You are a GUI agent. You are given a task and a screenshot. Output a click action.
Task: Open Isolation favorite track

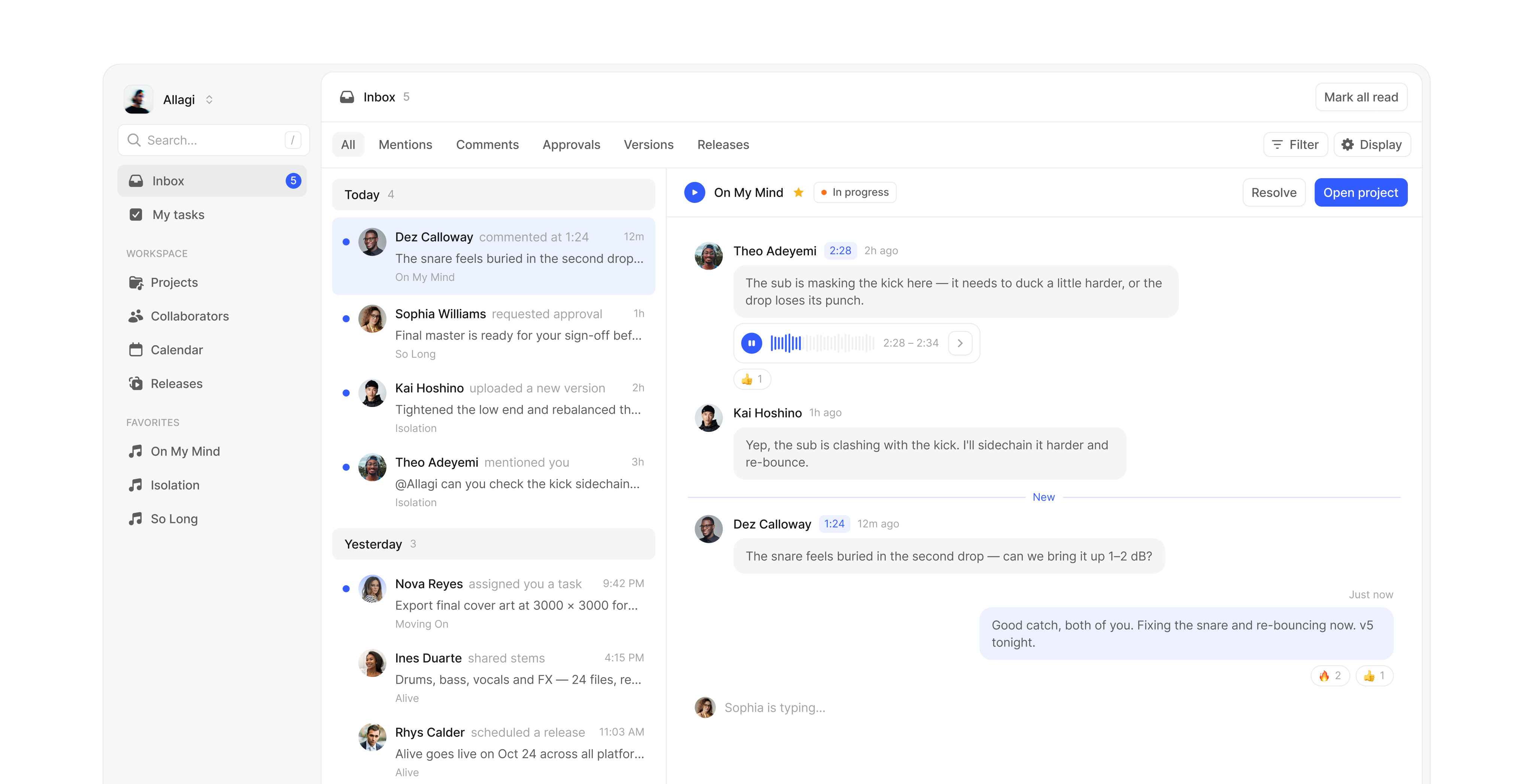click(212, 485)
